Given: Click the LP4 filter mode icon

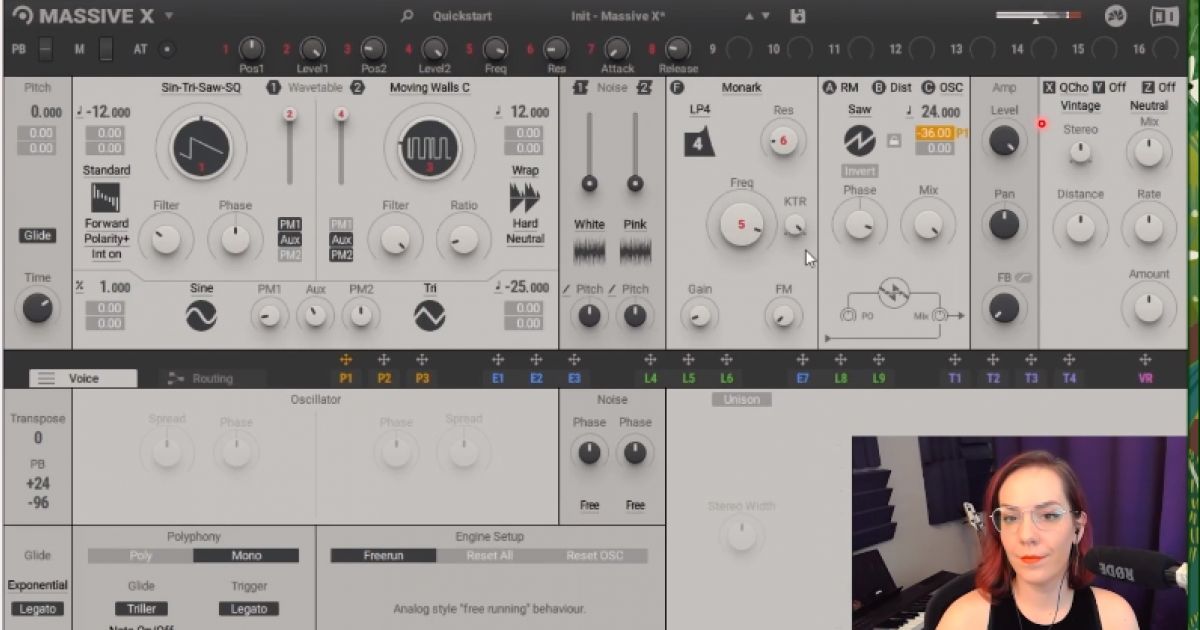Looking at the screenshot, I should click(699, 143).
